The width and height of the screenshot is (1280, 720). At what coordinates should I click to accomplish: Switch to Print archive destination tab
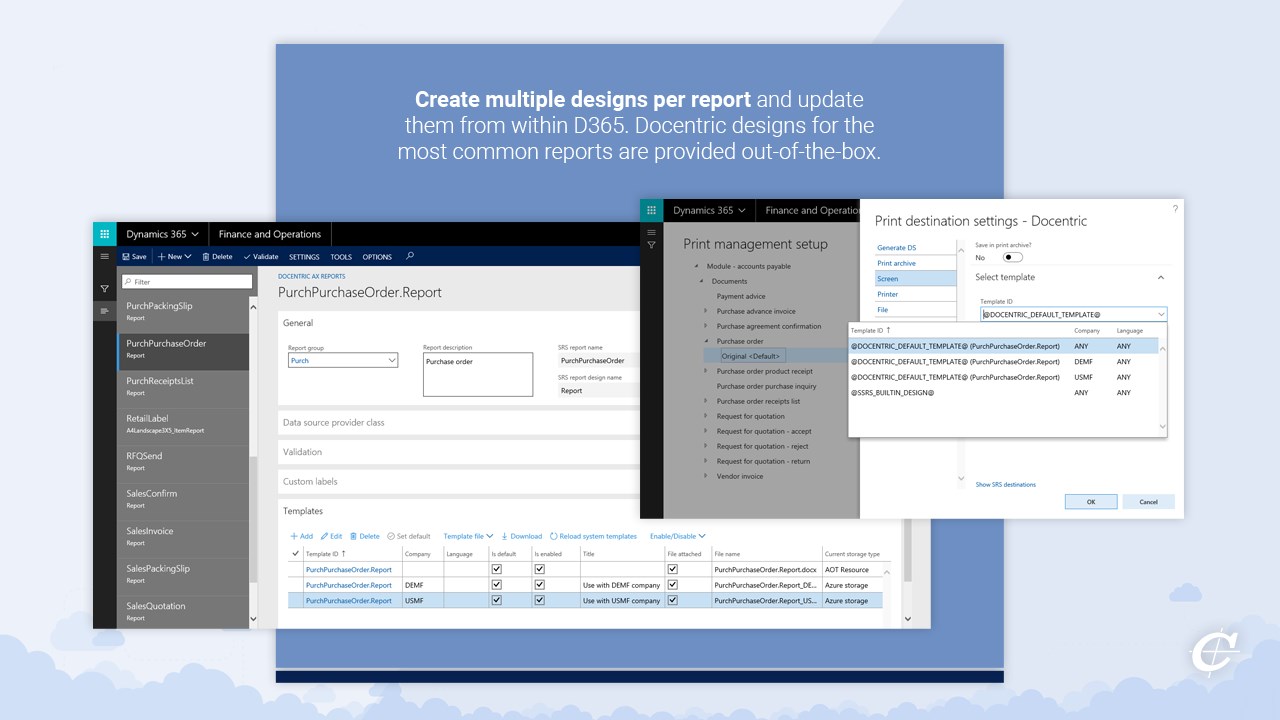[x=915, y=263]
